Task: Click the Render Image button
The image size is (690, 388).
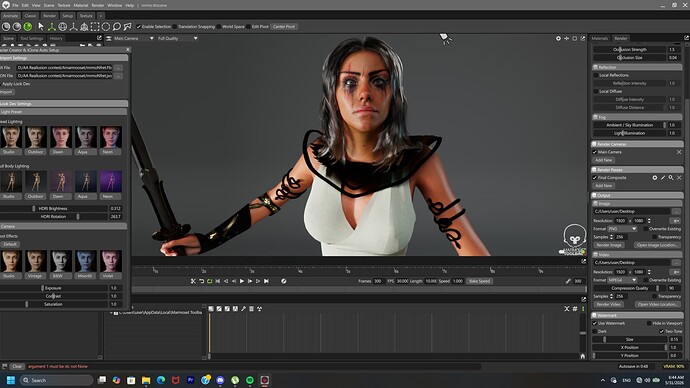Action: [x=609, y=245]
